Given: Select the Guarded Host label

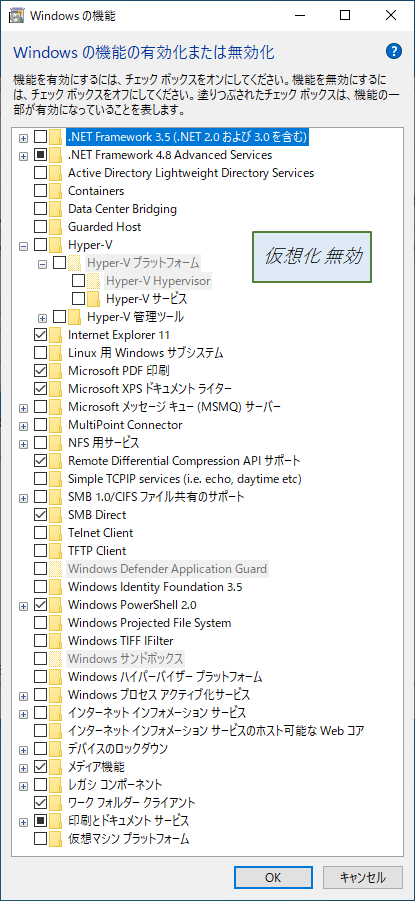Looking at the screenshot, I should (105, 227).
